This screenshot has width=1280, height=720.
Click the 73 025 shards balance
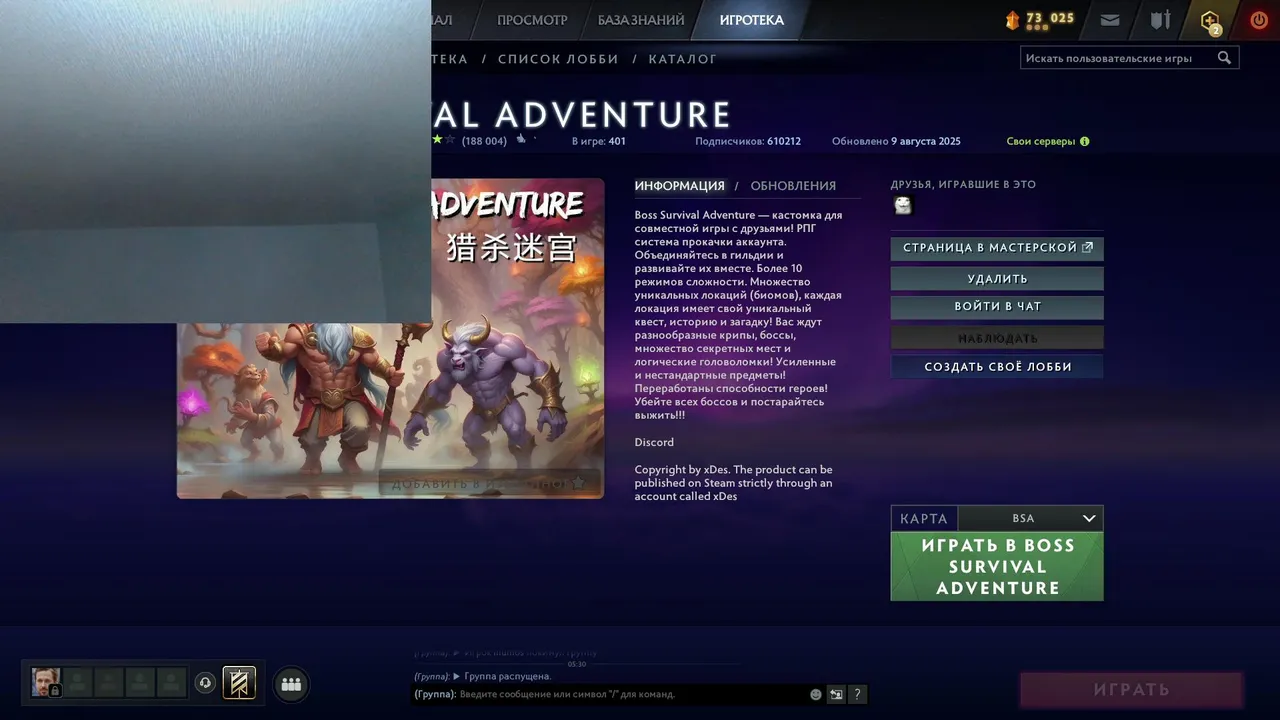pos(1050,18)
